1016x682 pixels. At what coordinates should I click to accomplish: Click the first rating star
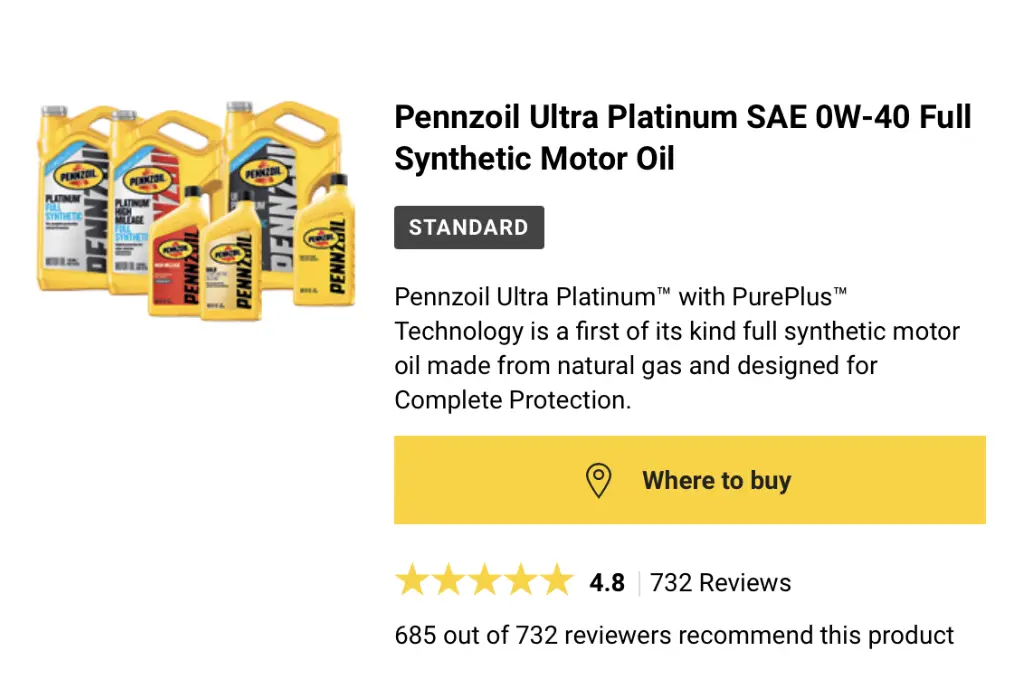[412, 581]
